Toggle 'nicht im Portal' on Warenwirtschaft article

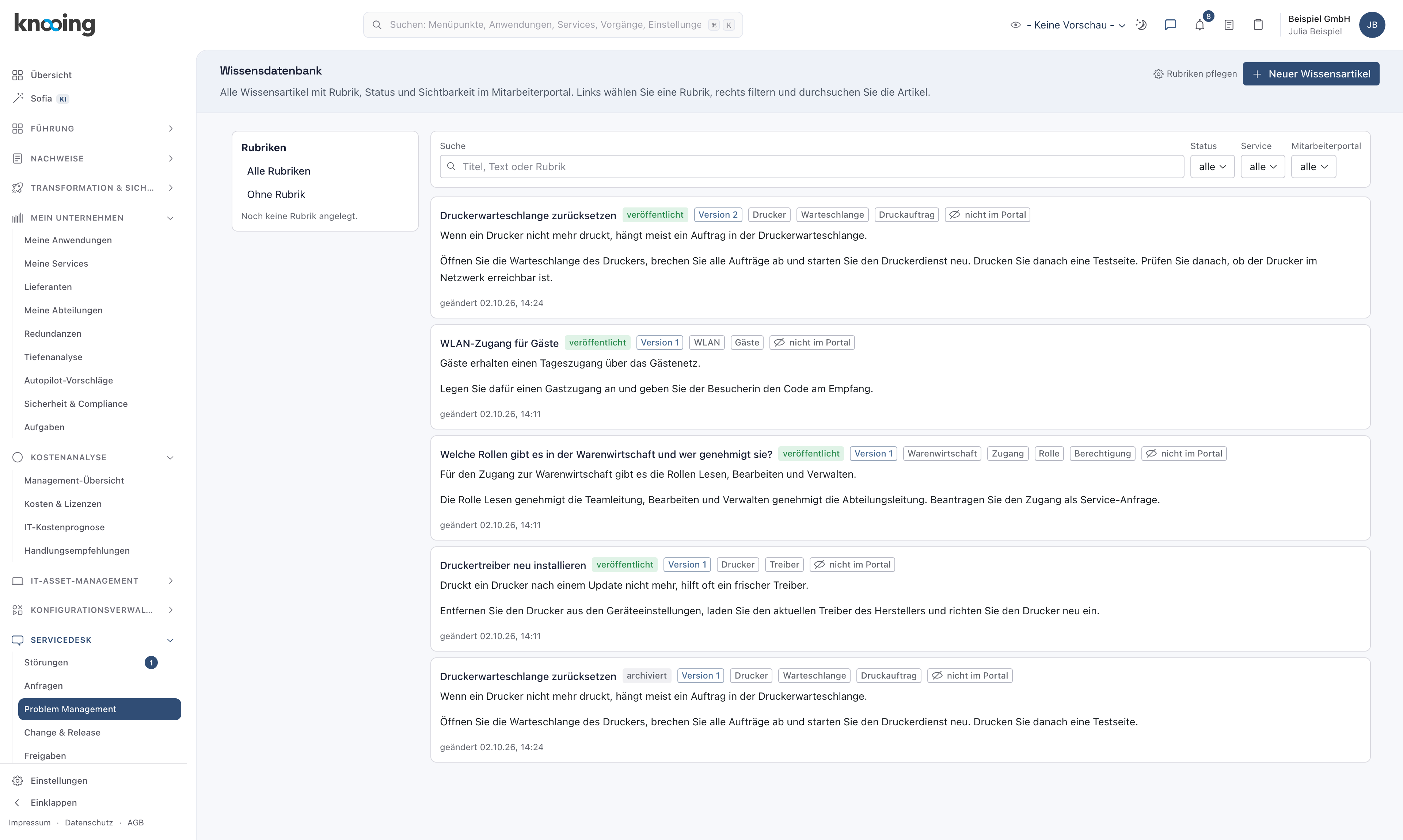1184,453
